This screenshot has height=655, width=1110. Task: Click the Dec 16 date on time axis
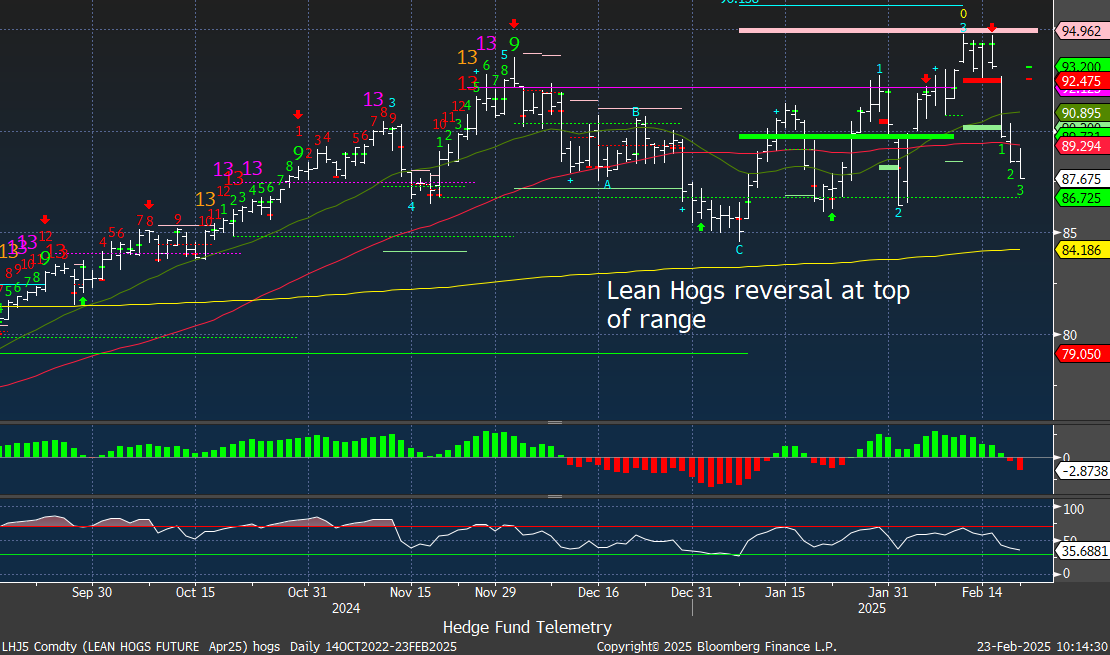(x=598, y=592)
